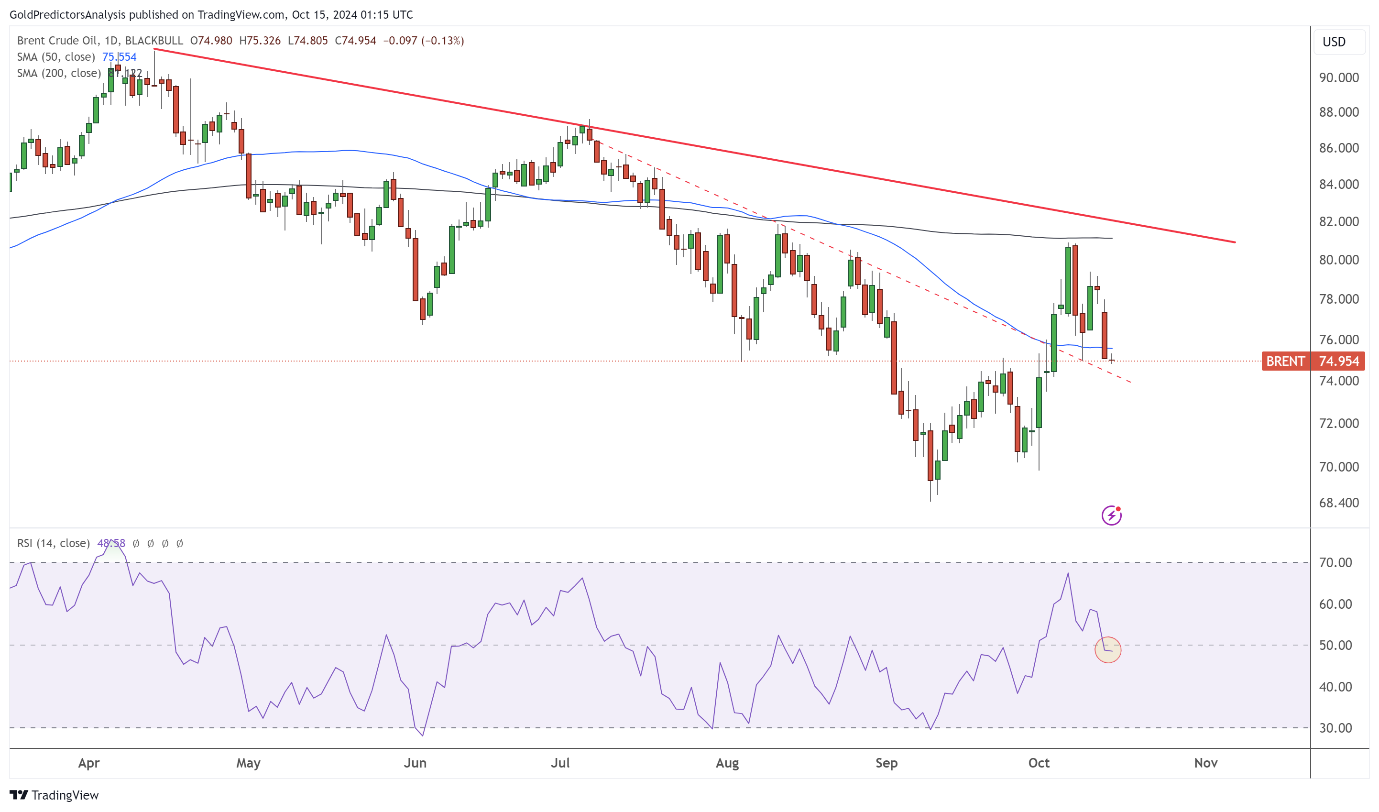Image resolution: width=1379 pixels, height=812 pixels.
Task: Click the Jun label on time axis
Action: (416, 763)
